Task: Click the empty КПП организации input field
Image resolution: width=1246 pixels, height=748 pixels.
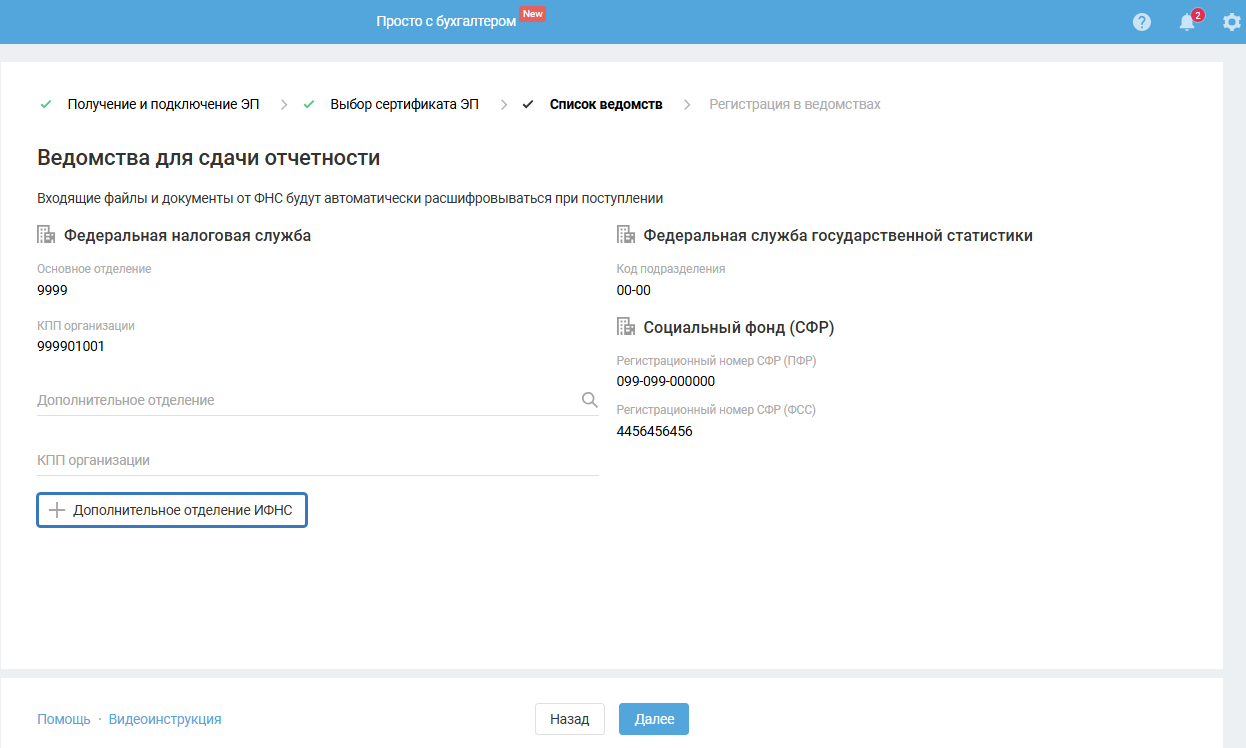Action: click(x=317, y=460)
